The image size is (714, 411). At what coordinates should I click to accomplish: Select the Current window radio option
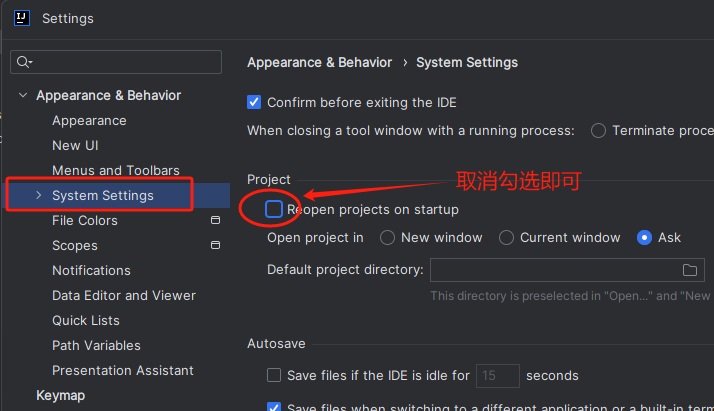(506, 237)
